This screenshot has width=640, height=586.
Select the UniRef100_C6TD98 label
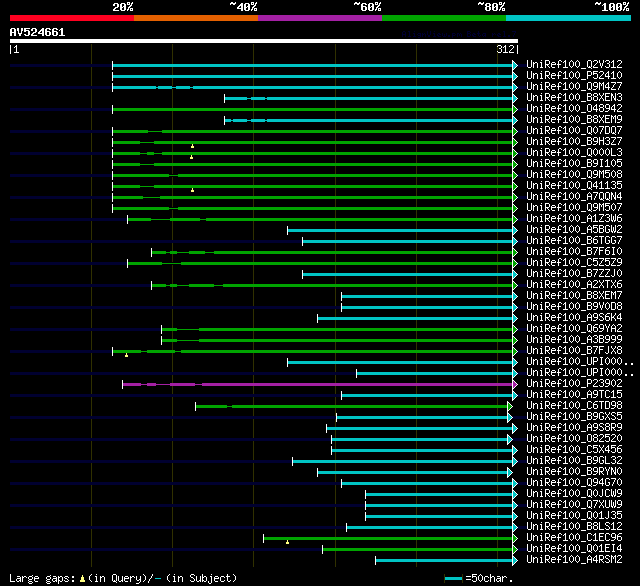(x=574, y=406)
